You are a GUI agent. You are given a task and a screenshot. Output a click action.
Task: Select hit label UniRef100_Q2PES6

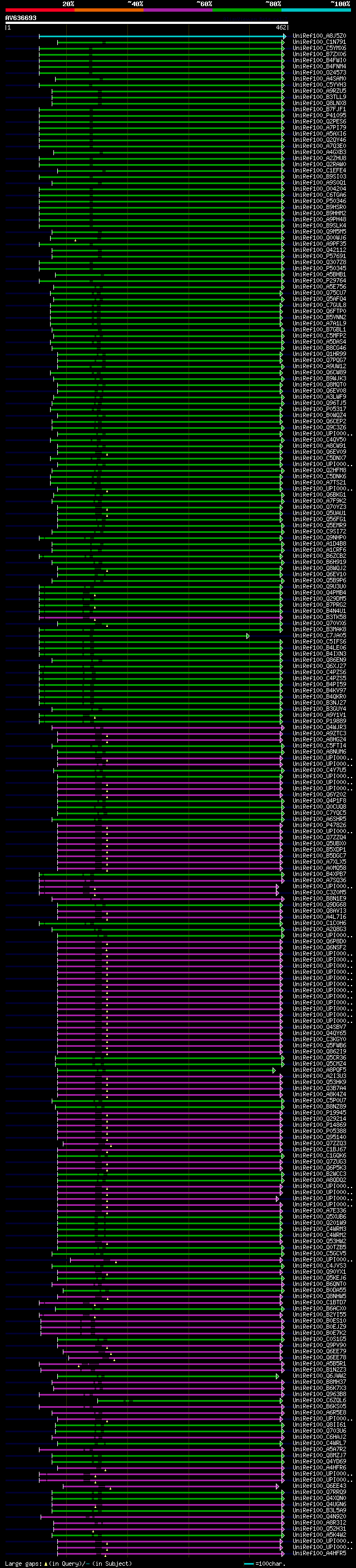coord(319,122)
